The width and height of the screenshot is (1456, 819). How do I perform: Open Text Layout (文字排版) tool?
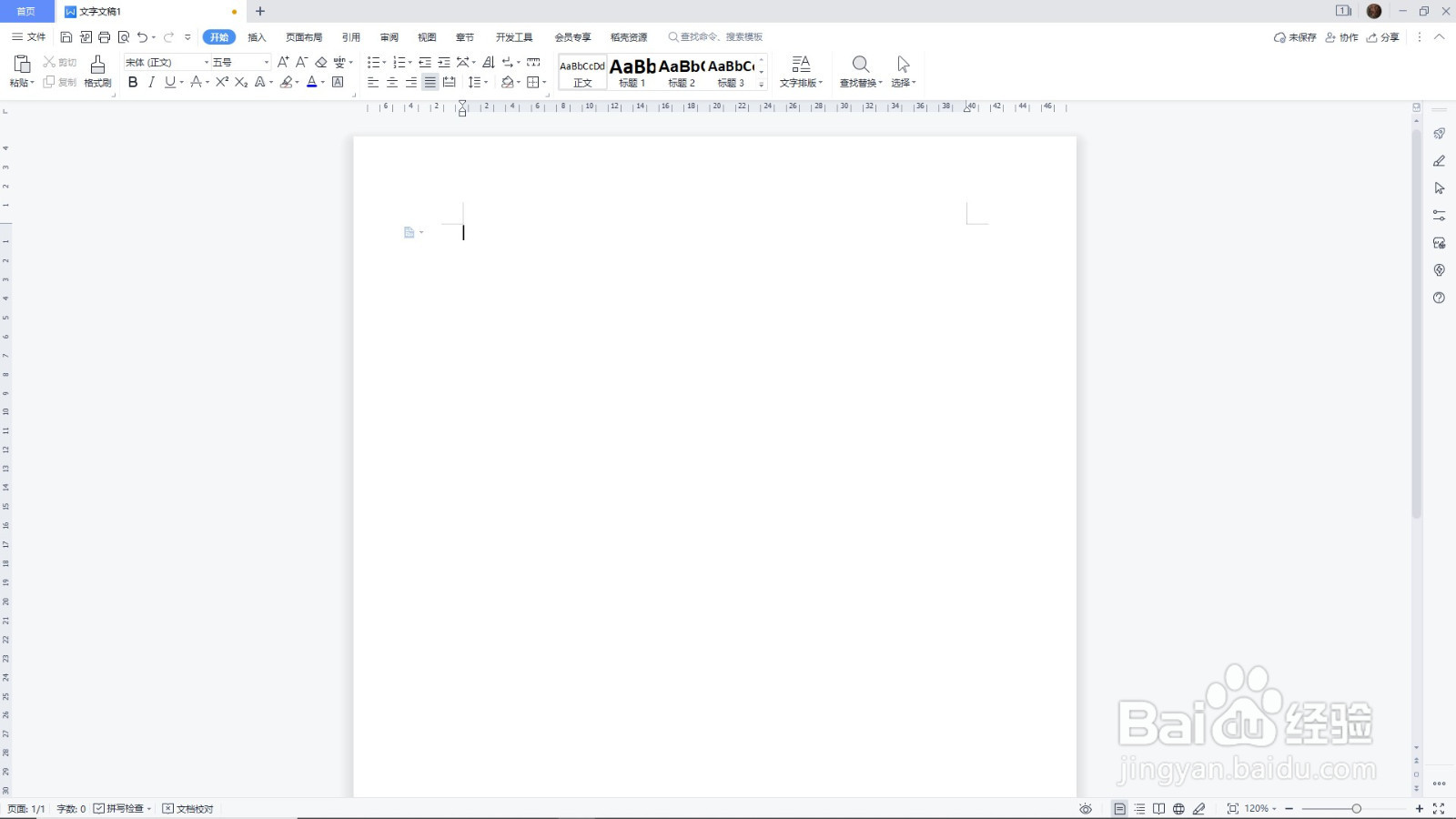801,71
